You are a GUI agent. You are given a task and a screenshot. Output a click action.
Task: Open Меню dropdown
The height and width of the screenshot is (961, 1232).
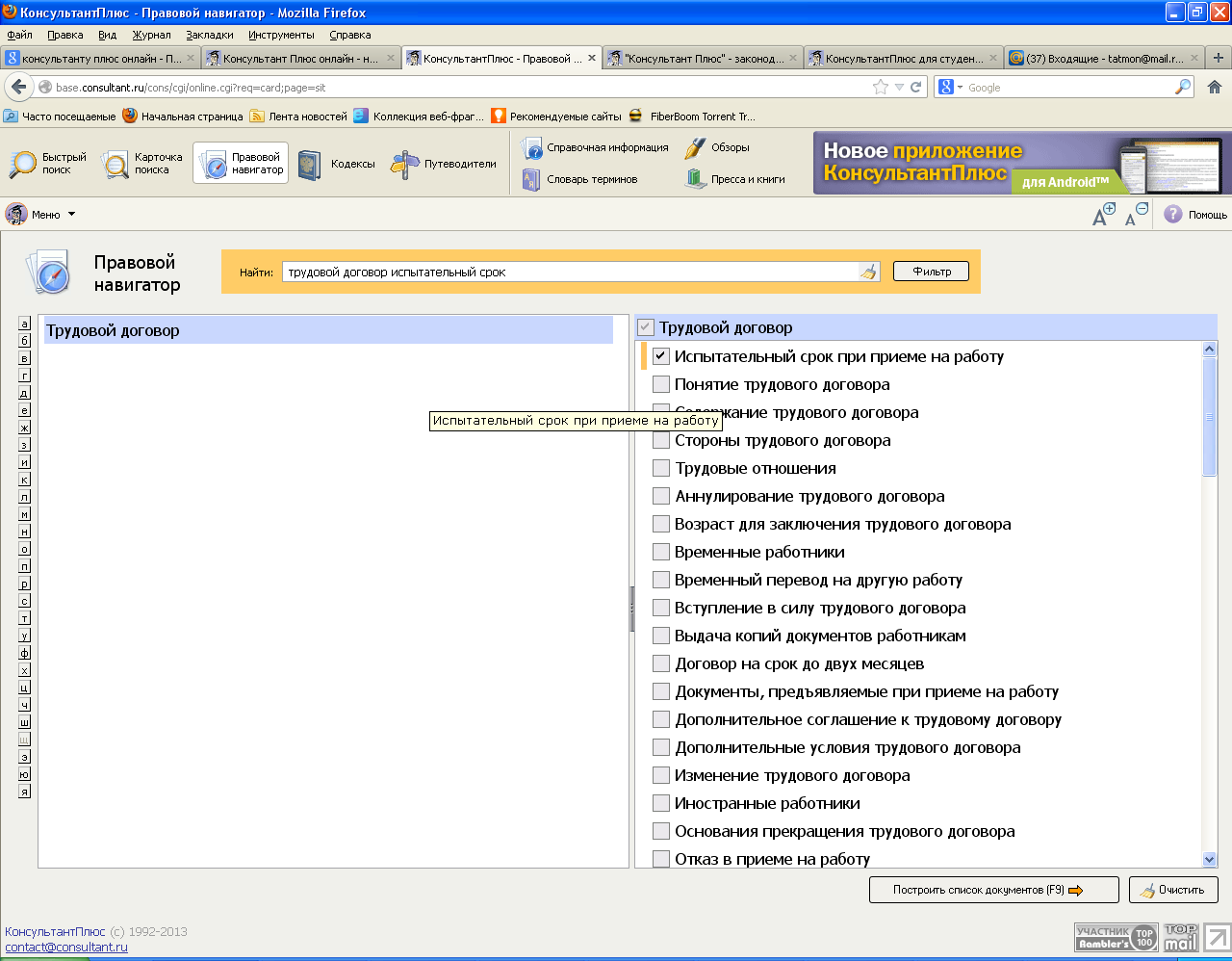click(40, 214)
